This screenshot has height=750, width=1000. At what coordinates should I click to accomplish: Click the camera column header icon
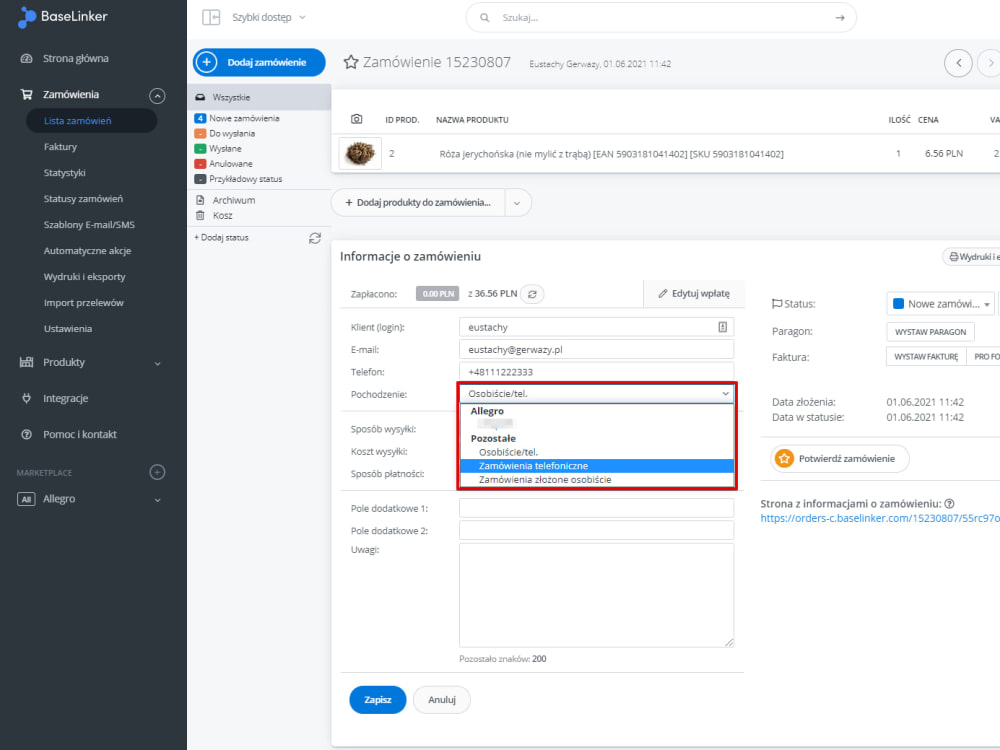click(x=357, y=119)
